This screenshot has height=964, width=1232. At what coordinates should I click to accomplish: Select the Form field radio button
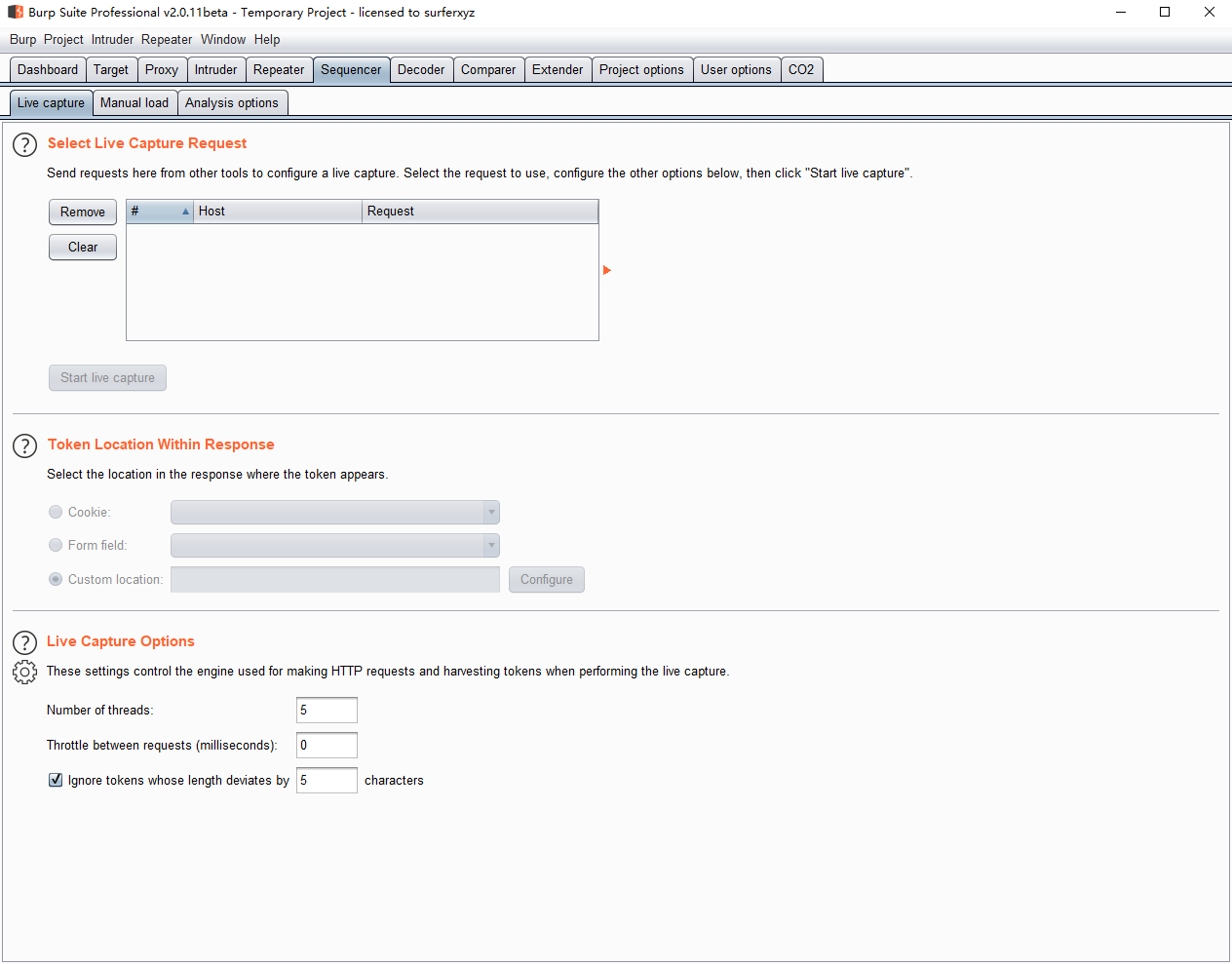pyautogui.click(x=56, y=546)
